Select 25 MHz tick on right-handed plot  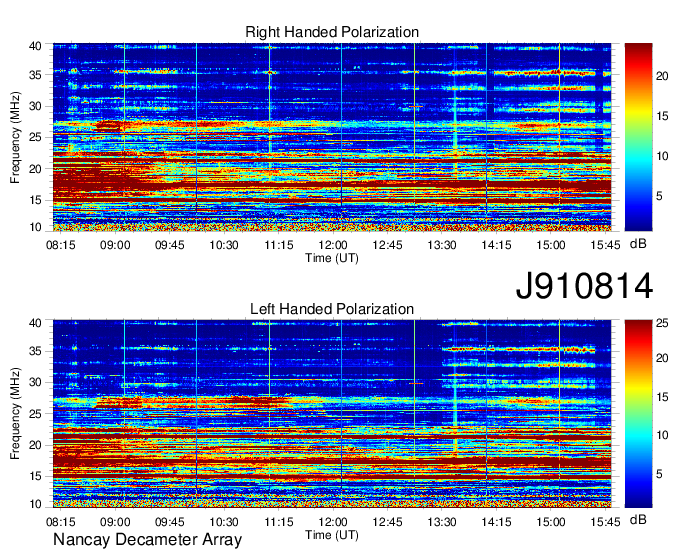(36, 137)
